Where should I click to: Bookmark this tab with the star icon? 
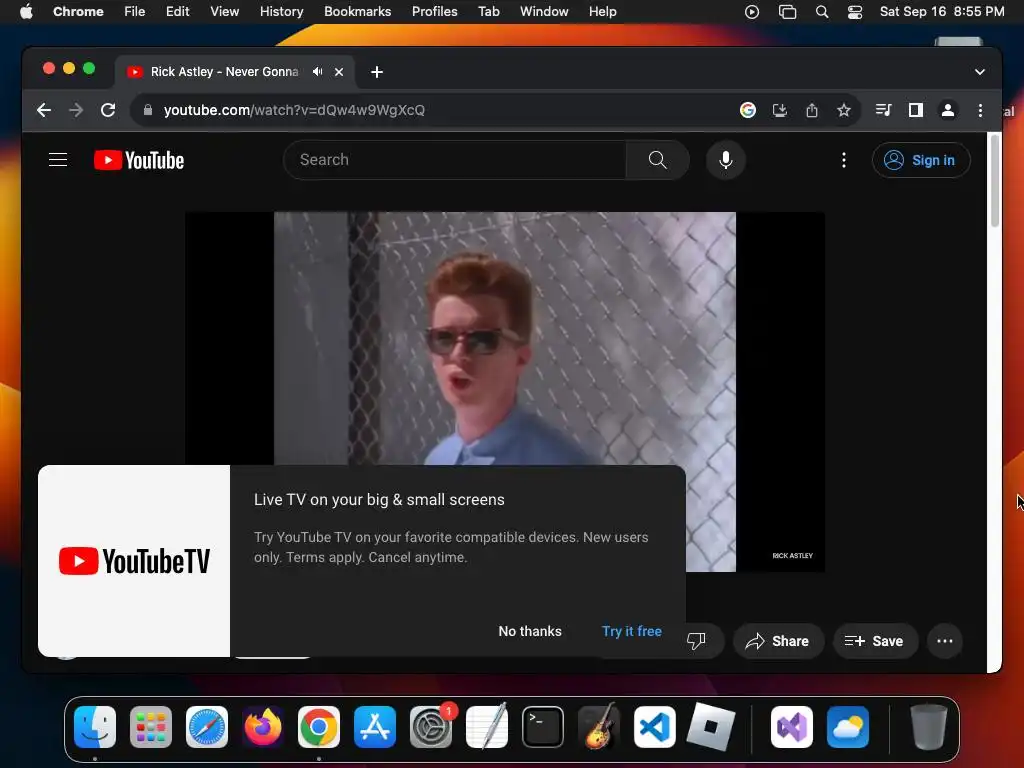pyautogui.click(x=844, y=110)
